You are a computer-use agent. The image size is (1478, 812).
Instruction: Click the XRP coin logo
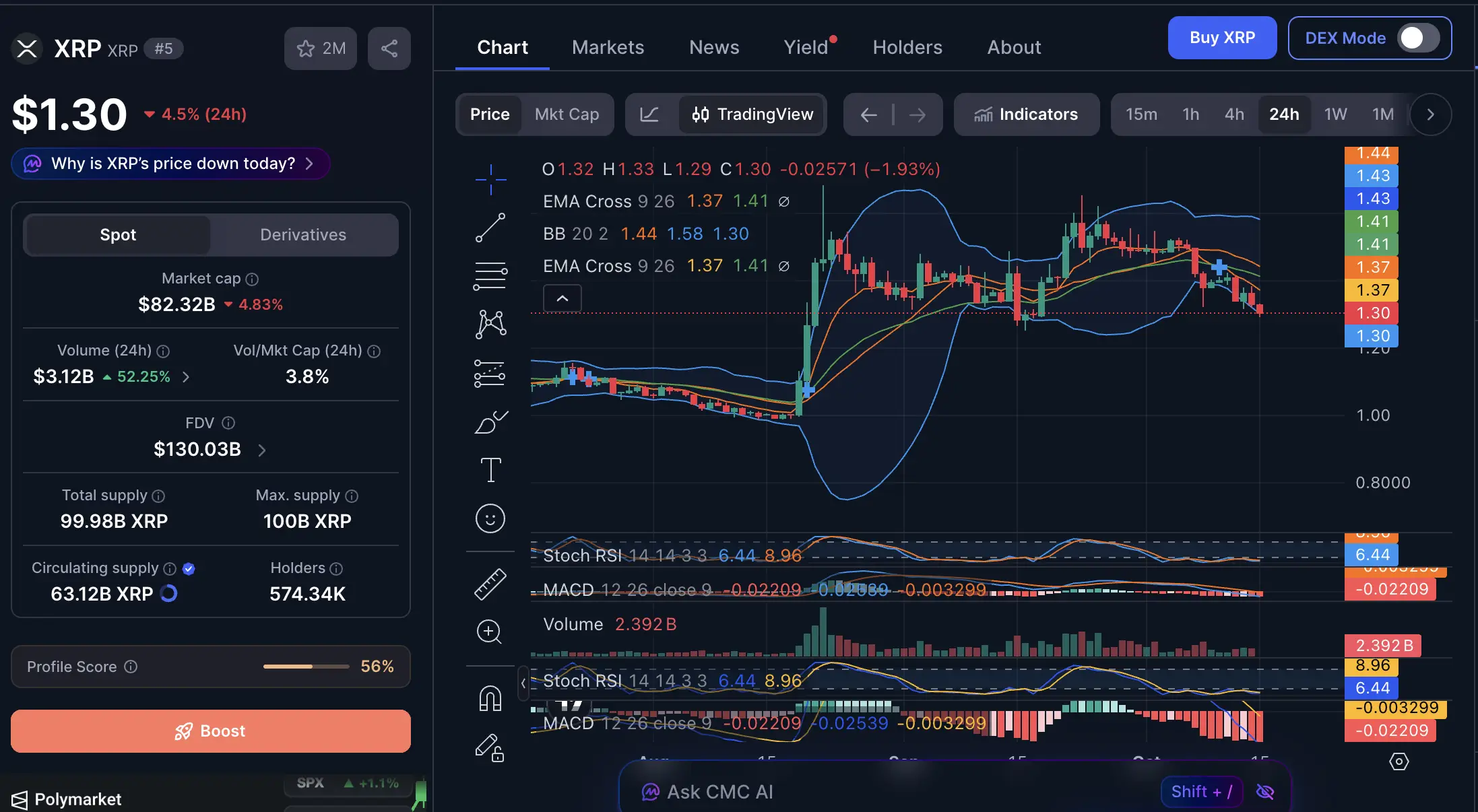tap(27, 48)
